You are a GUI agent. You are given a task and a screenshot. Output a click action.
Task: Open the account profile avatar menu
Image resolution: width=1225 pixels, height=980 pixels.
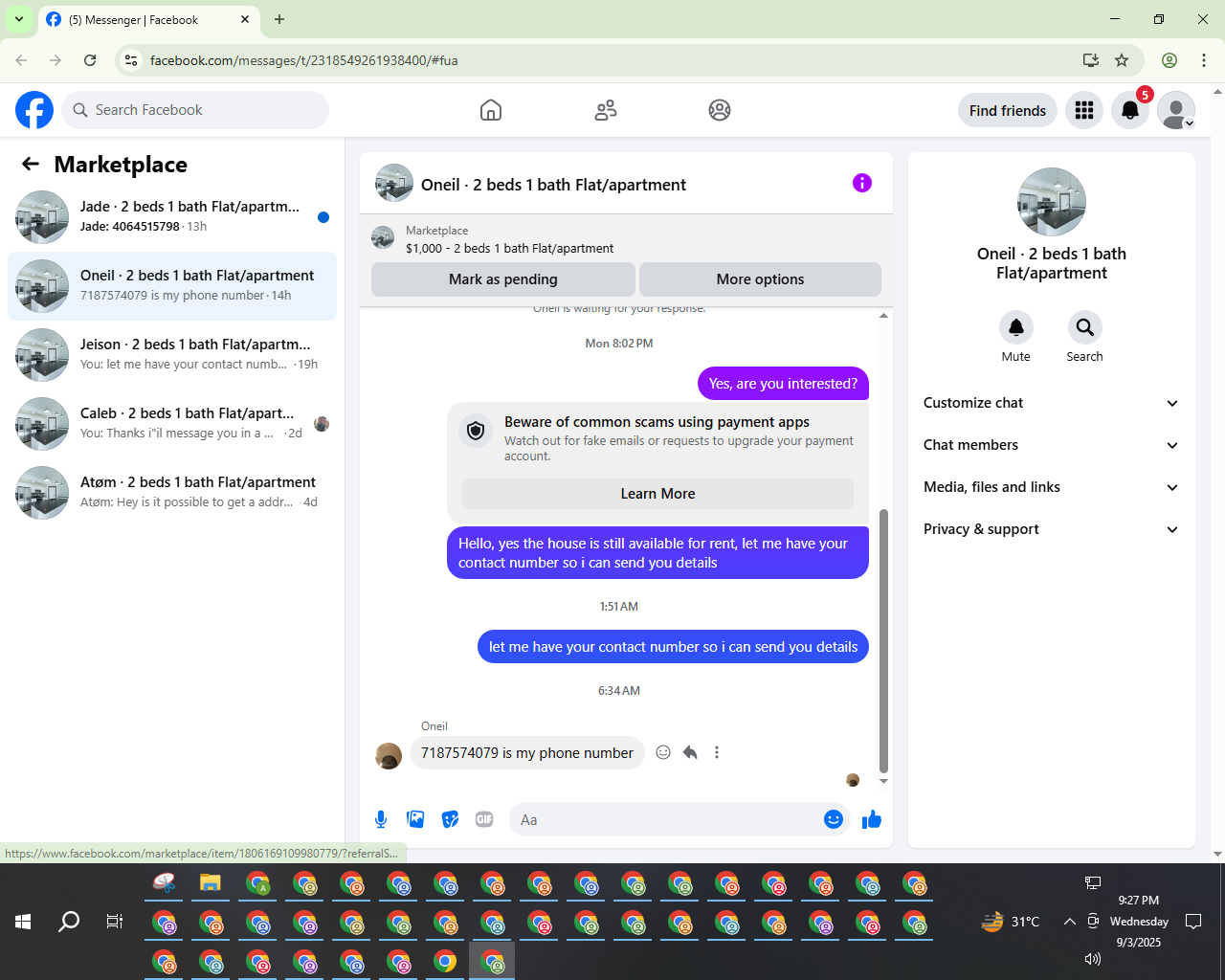[1176, 110]
